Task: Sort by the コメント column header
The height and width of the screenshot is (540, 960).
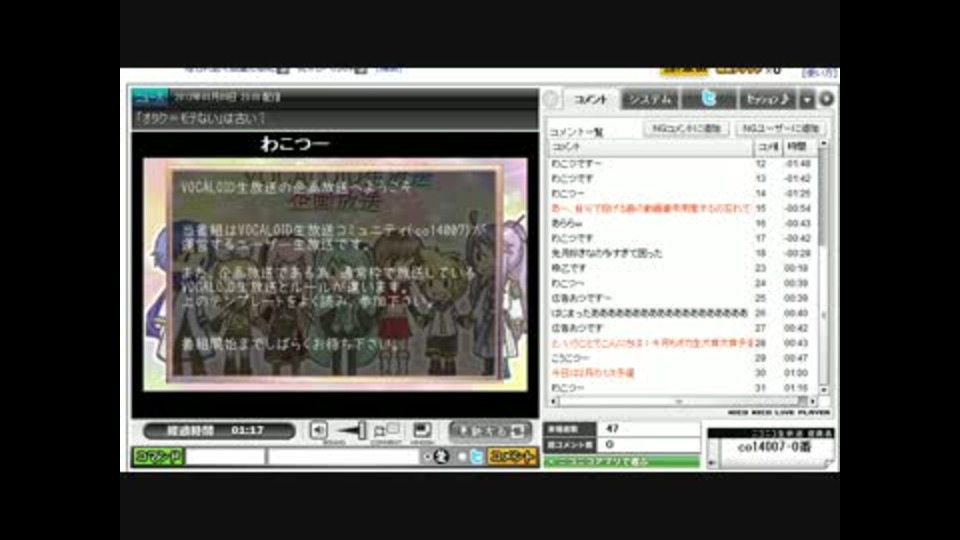Action: [x=650, y=147]
